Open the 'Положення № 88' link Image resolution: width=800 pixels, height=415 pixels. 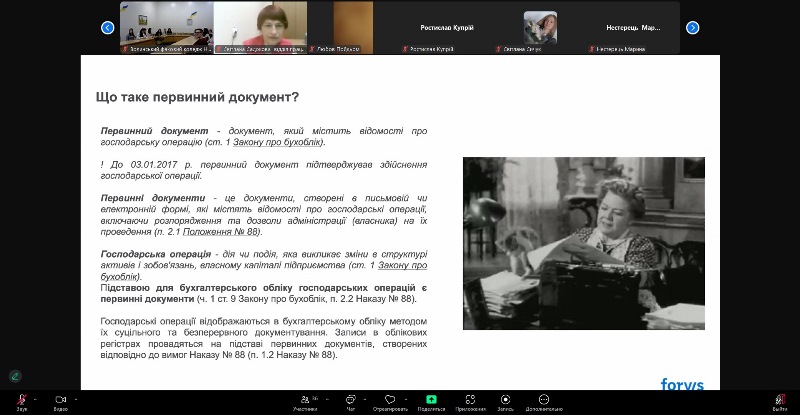[220, 232]
